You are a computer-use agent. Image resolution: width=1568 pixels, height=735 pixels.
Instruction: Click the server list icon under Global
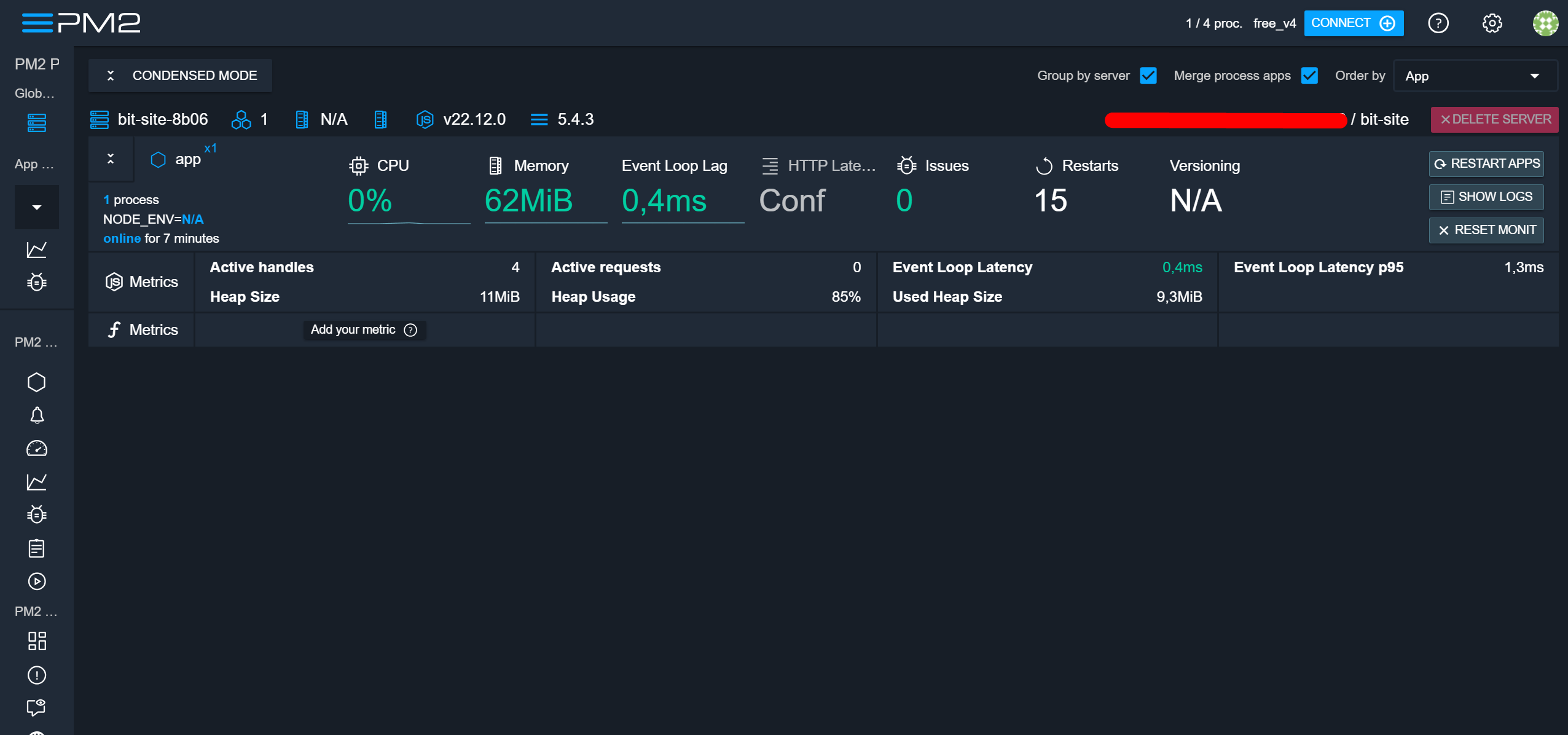pyautogui.click(x=37, y=123)
